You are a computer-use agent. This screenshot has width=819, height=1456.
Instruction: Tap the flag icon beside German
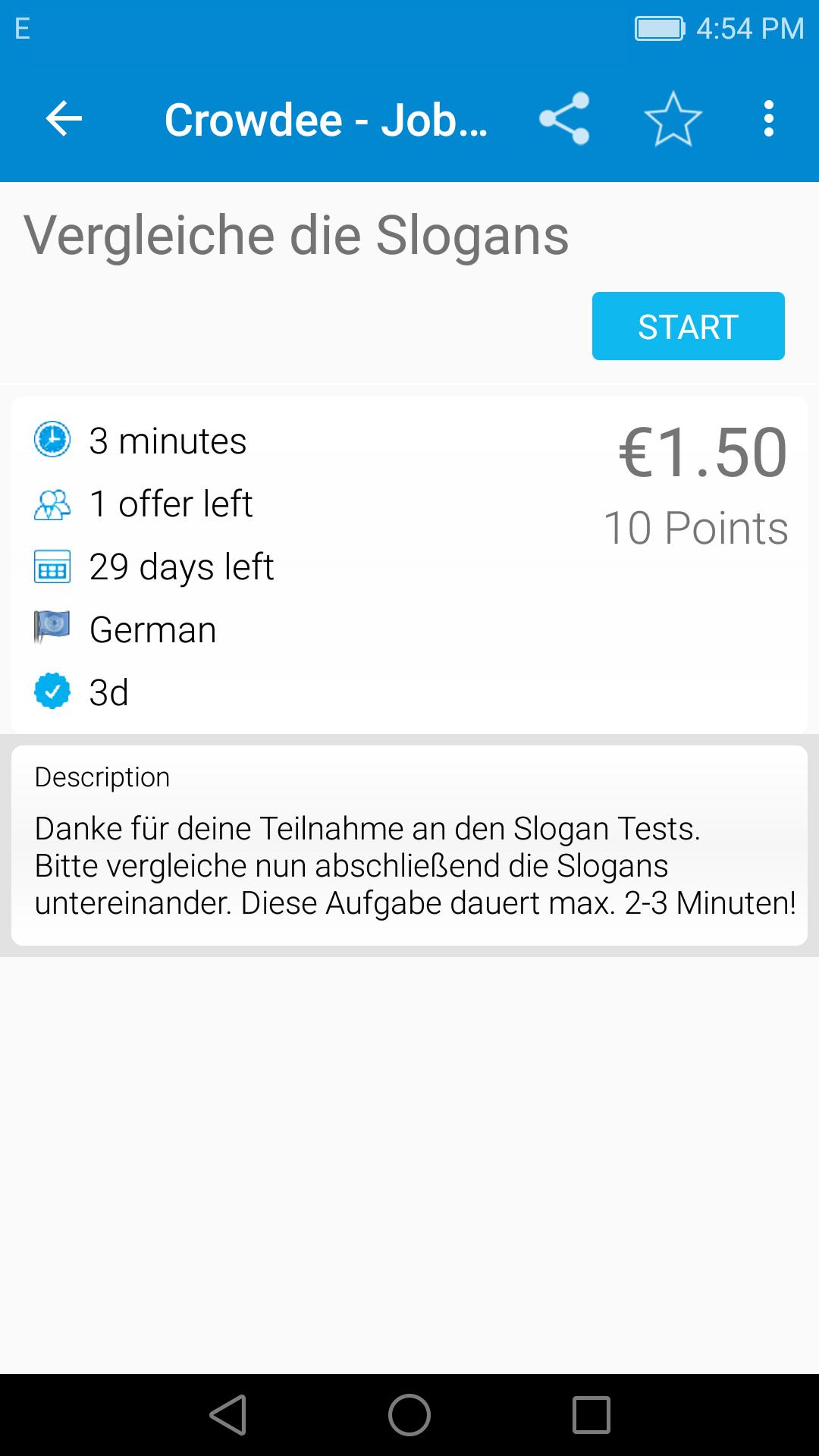(x=52, y=629)
